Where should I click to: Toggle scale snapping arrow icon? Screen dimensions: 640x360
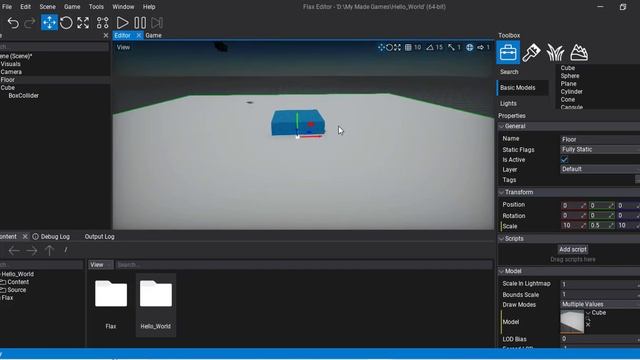pos(451,47)
